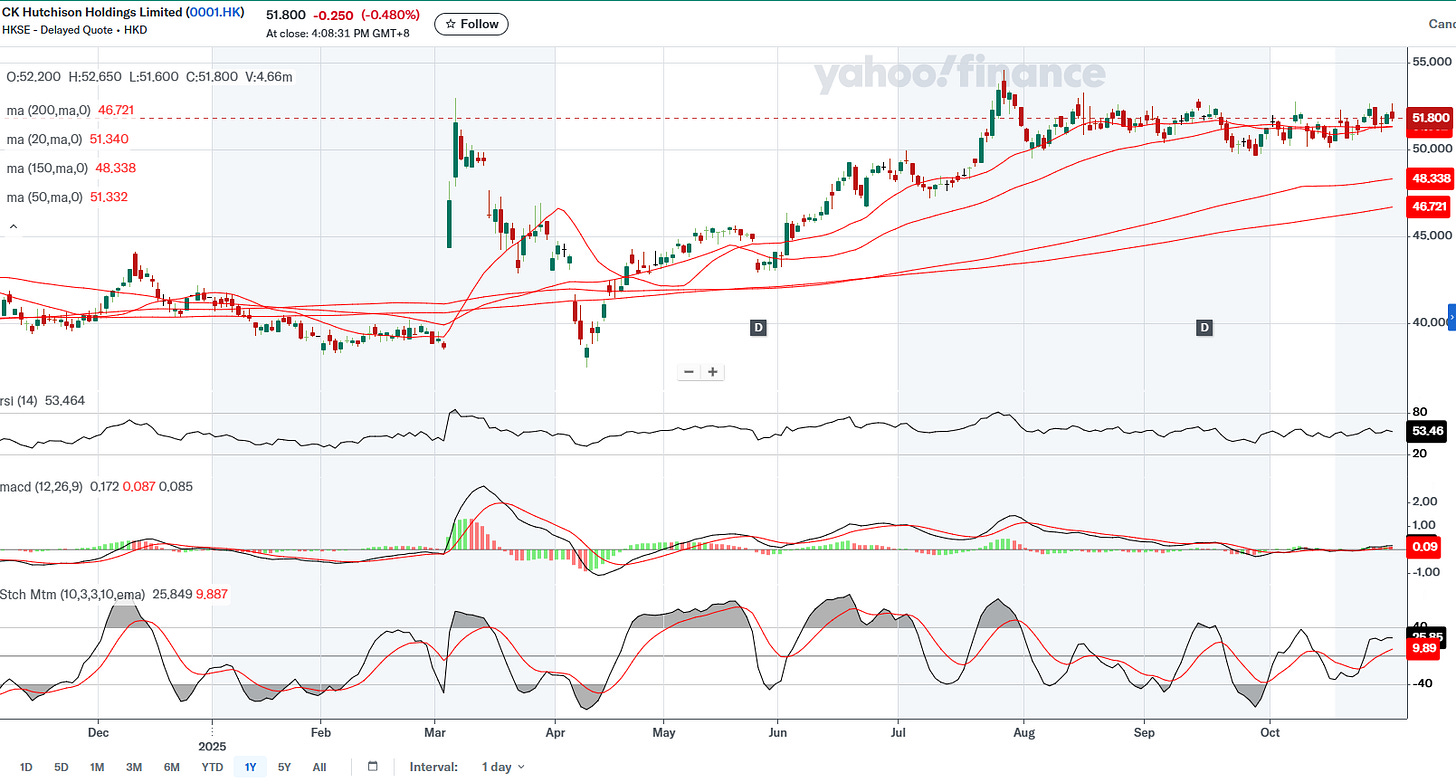The image size is (1456, 784).
Task: Switch to the YTD range
Action: pyautogui.click(x=212, y=767)
